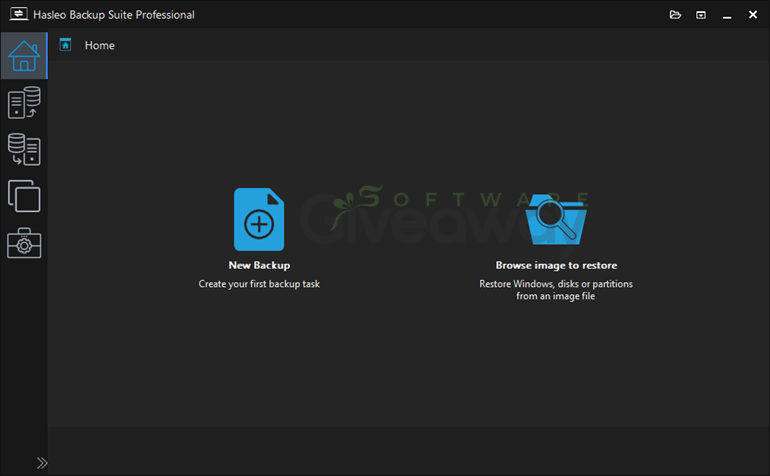
Task: Open the Home sidebar icon
Action: (24, 56)
